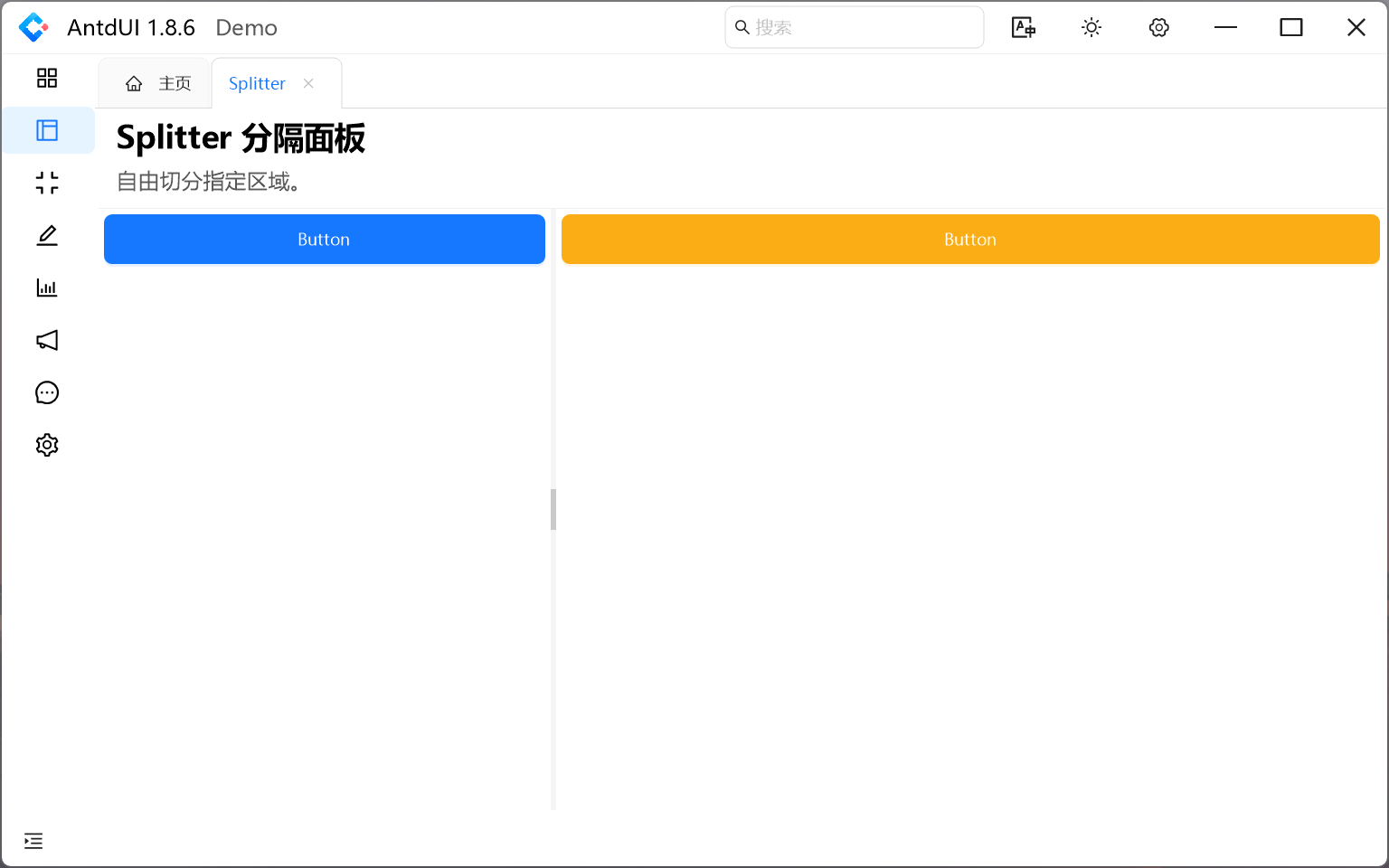Open settings gear in title bar
The height and width of the screenshot is (868, 1389).
coord(1158,28)
